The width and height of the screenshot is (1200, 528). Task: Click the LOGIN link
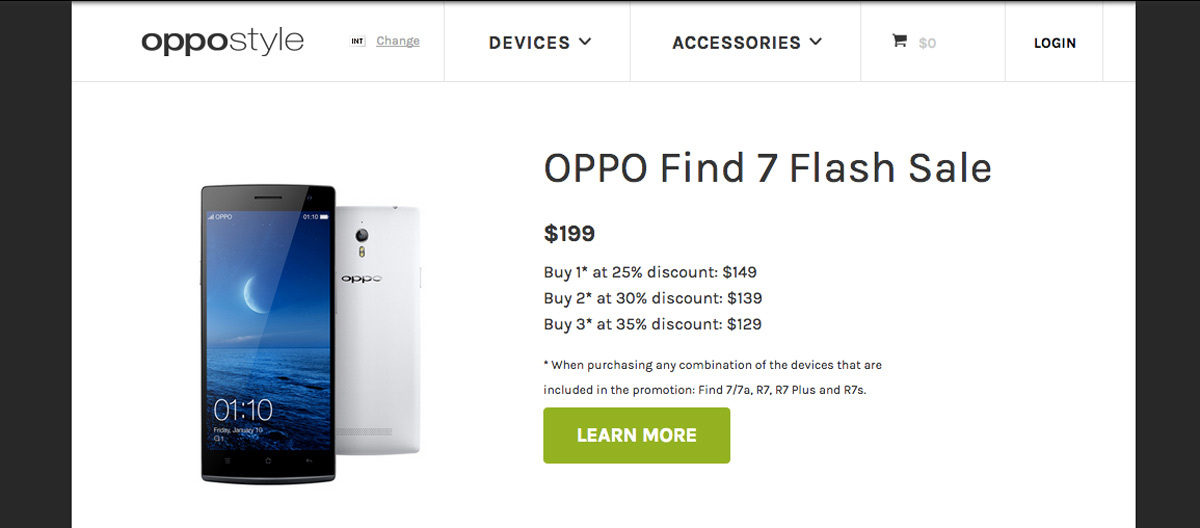coord(1055,43)
